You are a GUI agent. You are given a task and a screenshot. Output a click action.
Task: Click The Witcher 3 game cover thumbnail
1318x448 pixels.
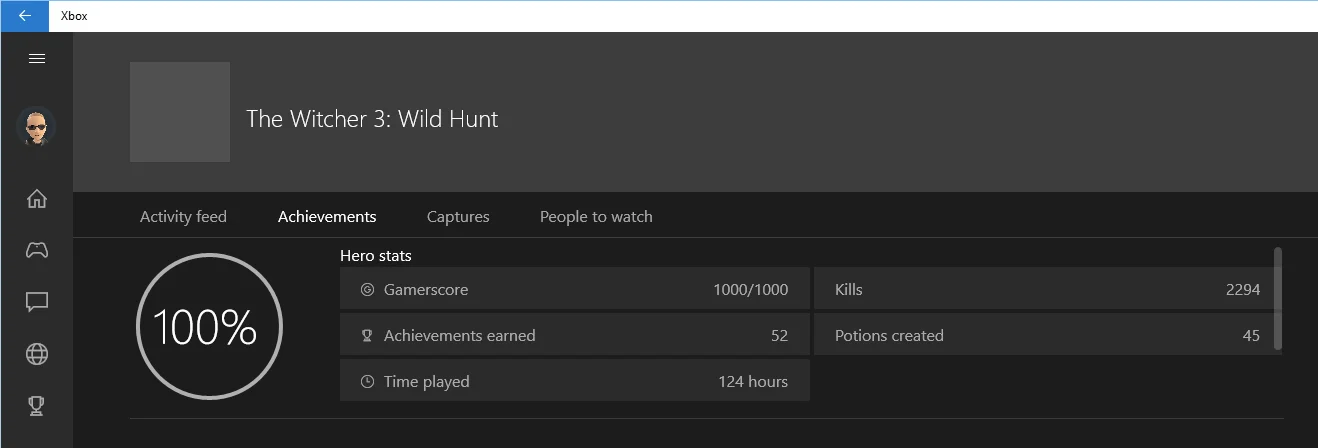pos(180,112)
